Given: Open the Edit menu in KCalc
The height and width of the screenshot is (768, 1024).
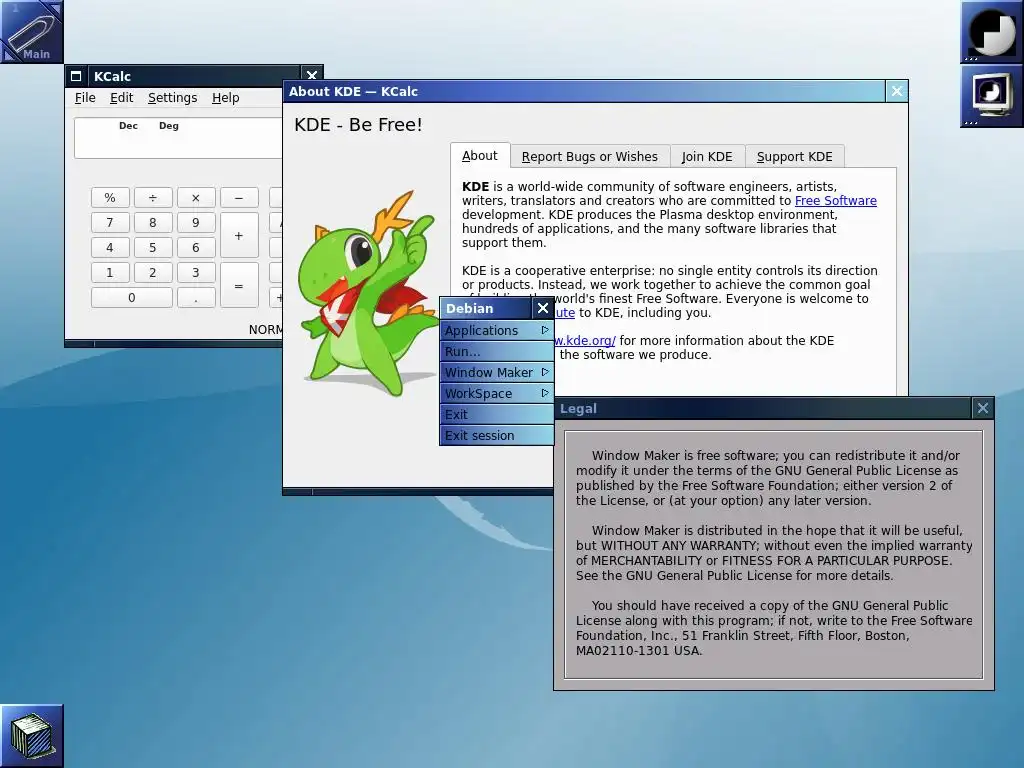Looking at the screenshot, I should click(121, 98).
